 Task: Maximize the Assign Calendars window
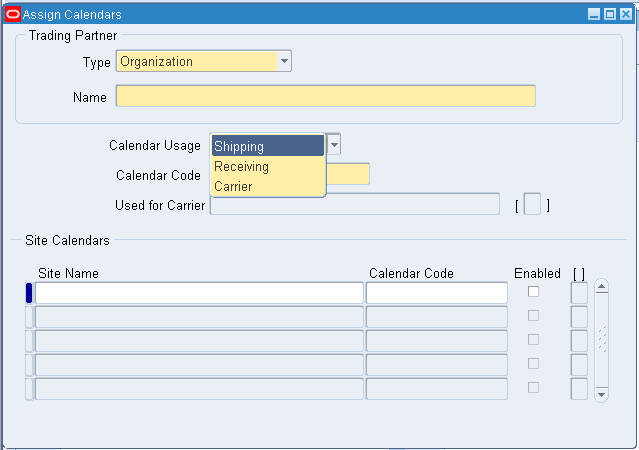[x=609, y=14]
